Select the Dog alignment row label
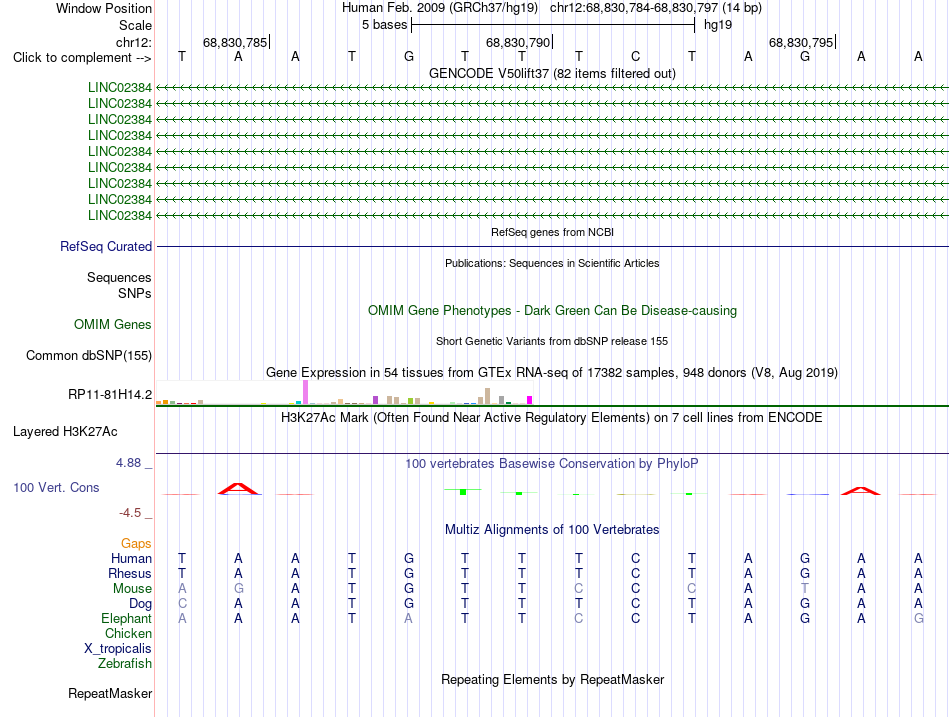Screen dimensions: 950x717 [x=140, y=604]
